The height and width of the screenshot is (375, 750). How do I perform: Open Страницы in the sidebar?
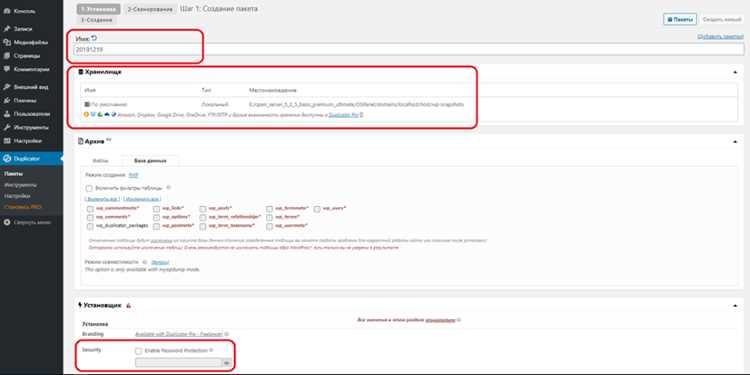27,55
